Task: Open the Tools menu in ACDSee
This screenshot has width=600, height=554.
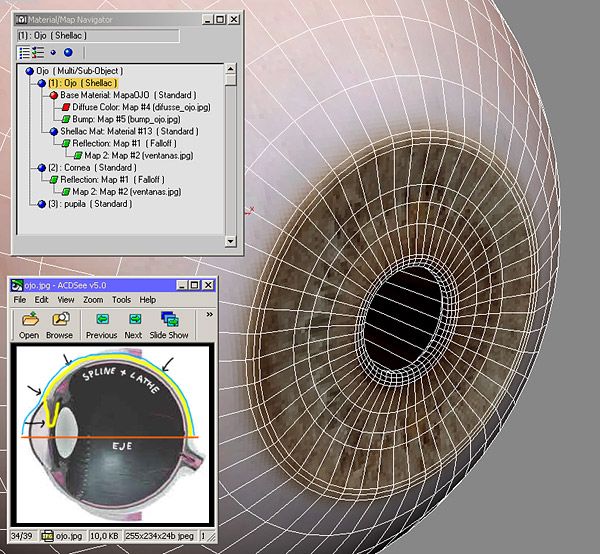Action: (121, 300)
